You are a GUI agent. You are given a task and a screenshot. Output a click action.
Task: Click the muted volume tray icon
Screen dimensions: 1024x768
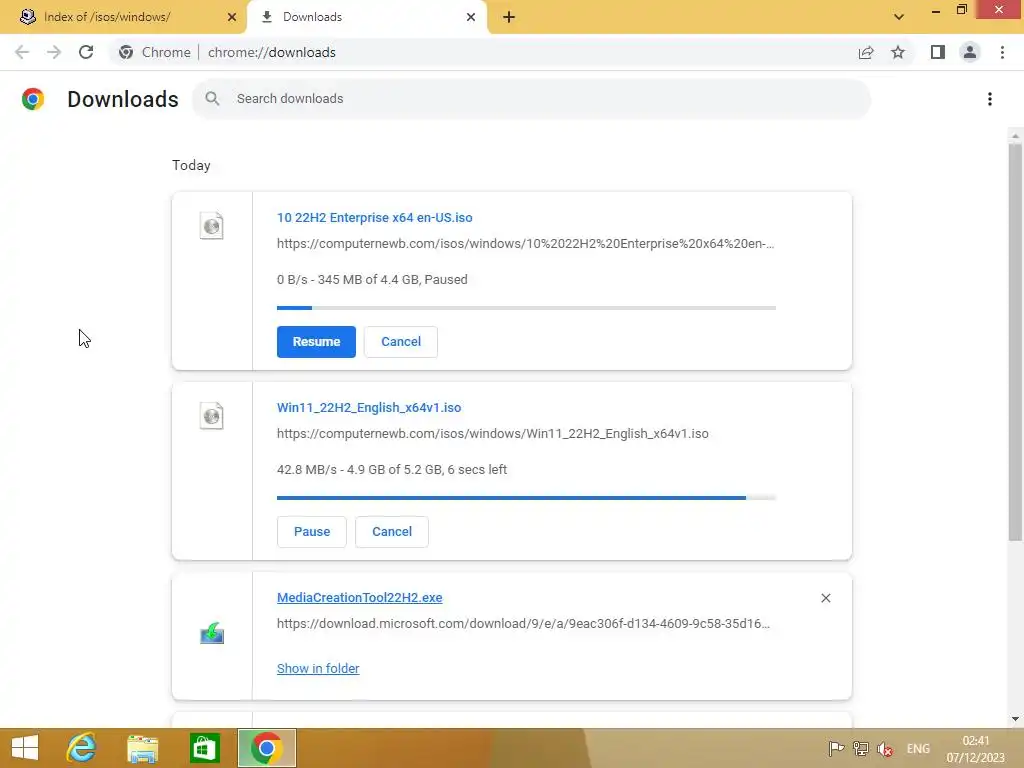885,749
